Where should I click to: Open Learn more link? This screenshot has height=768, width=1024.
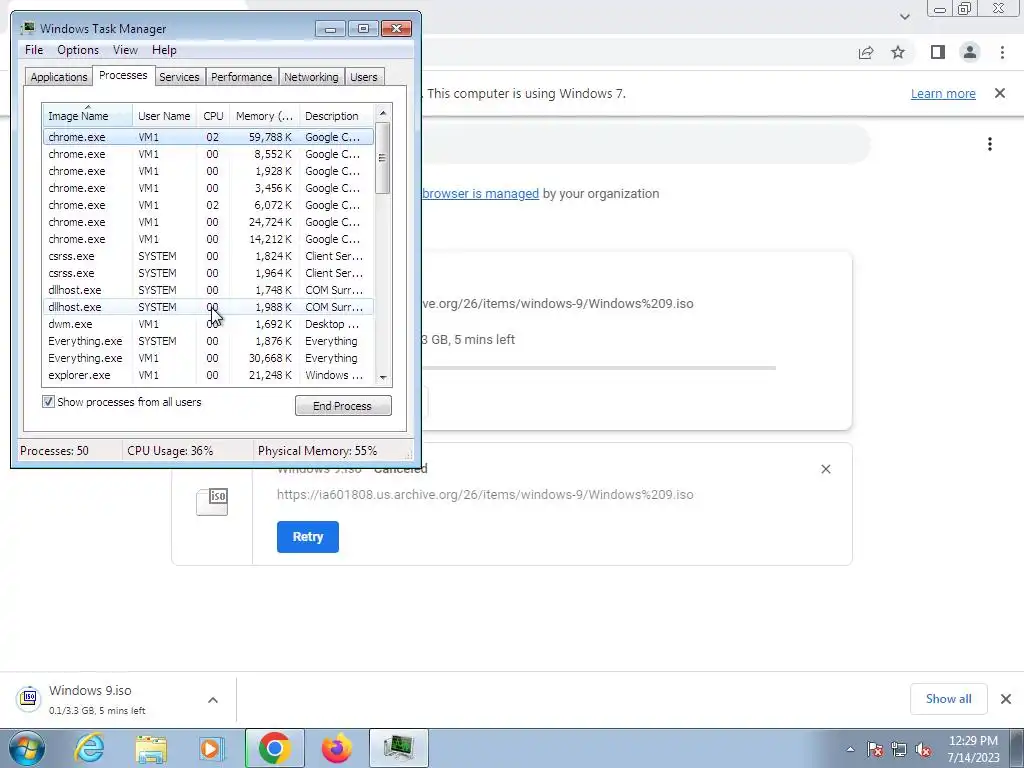pyautogui.click(x=943, y=93)
